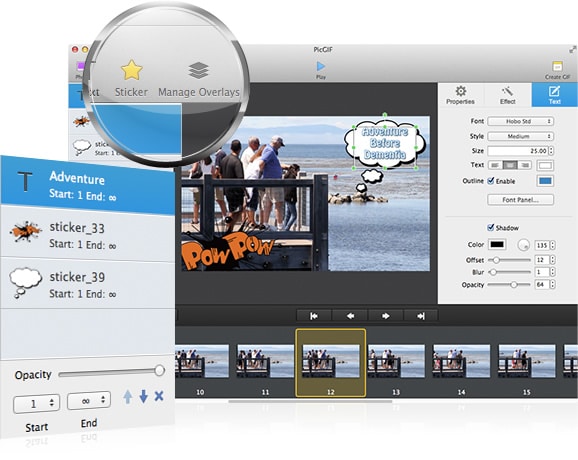Click the Font Panel... button
The height and width of the screenshot is (460, 578).
click(x=520, y=200)
